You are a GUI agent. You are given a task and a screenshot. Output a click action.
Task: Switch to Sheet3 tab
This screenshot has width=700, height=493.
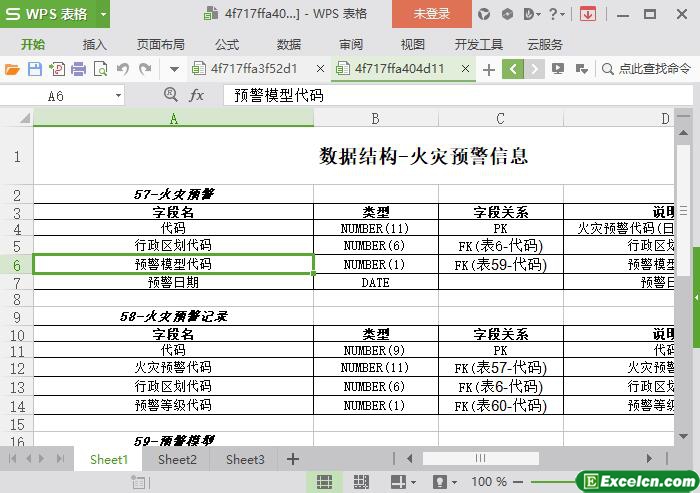point(245,460)
